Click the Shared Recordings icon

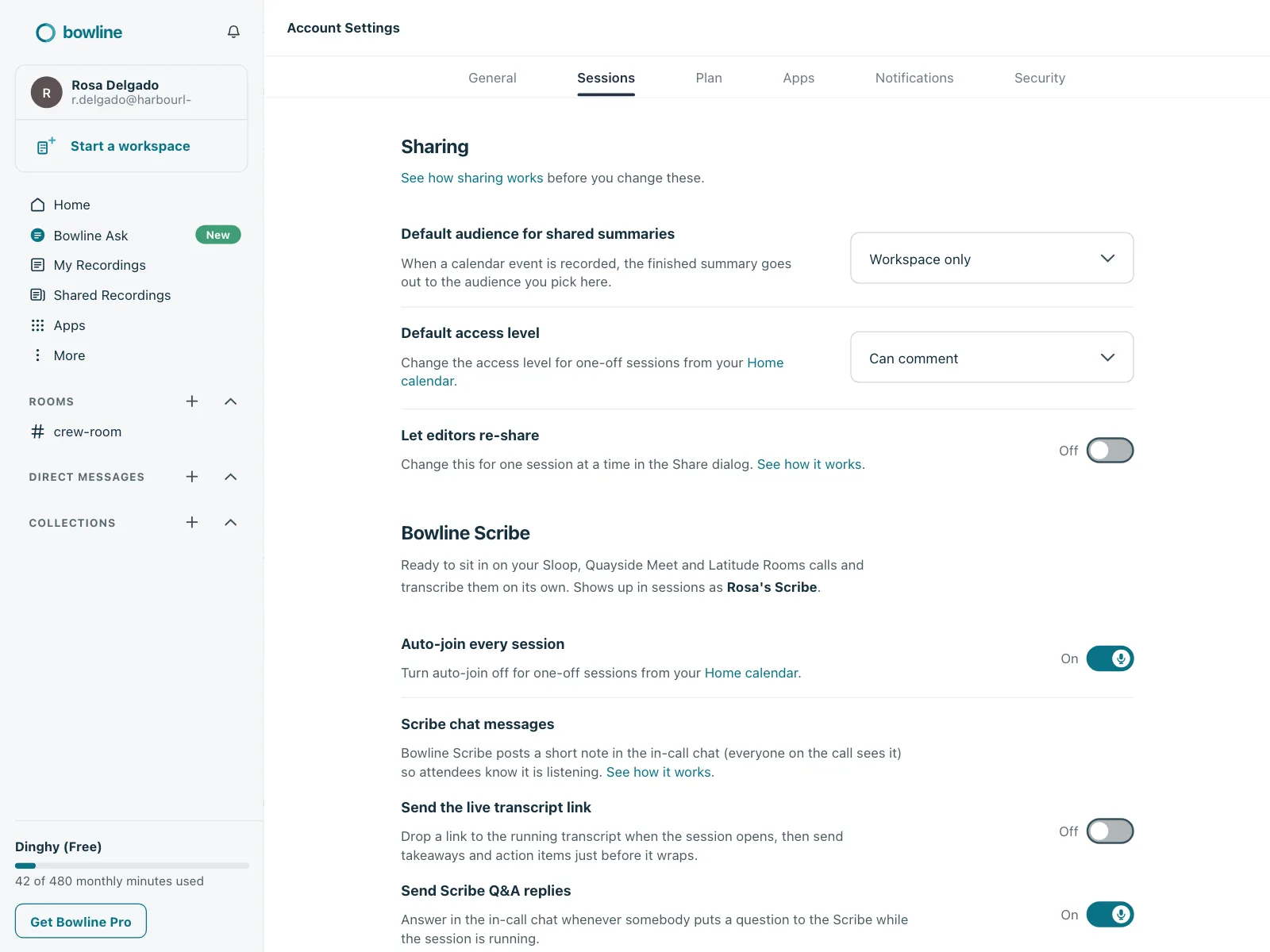click(x=37, y=295)
